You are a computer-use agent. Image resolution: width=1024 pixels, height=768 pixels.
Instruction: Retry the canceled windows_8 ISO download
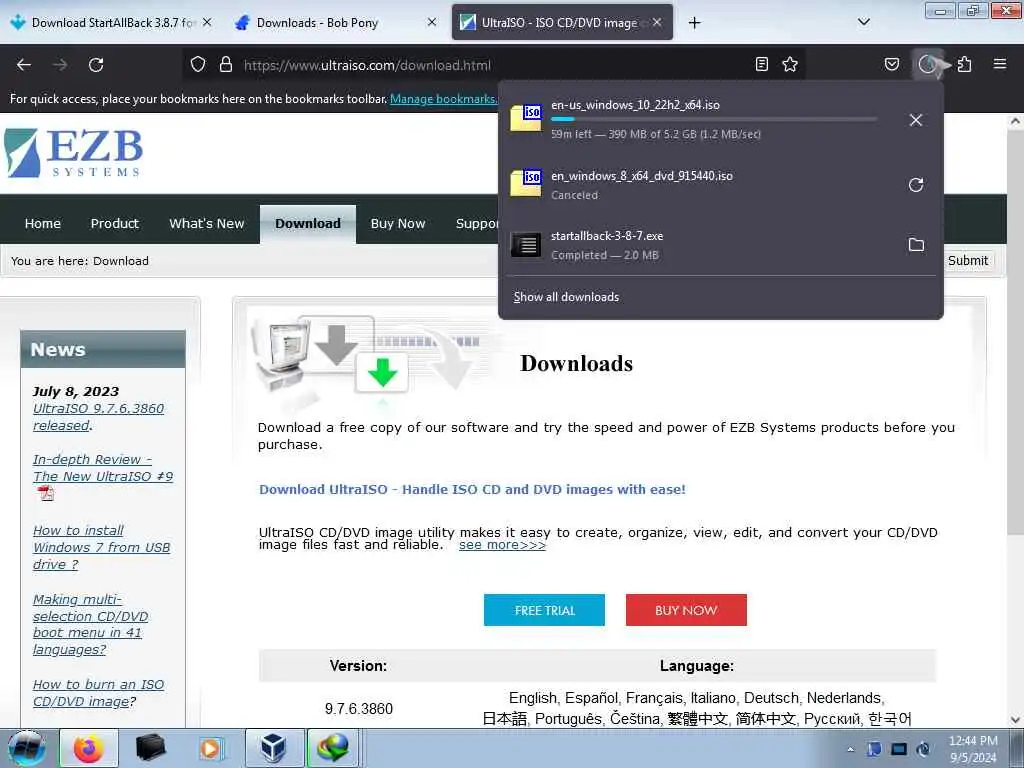pos(916,185)
